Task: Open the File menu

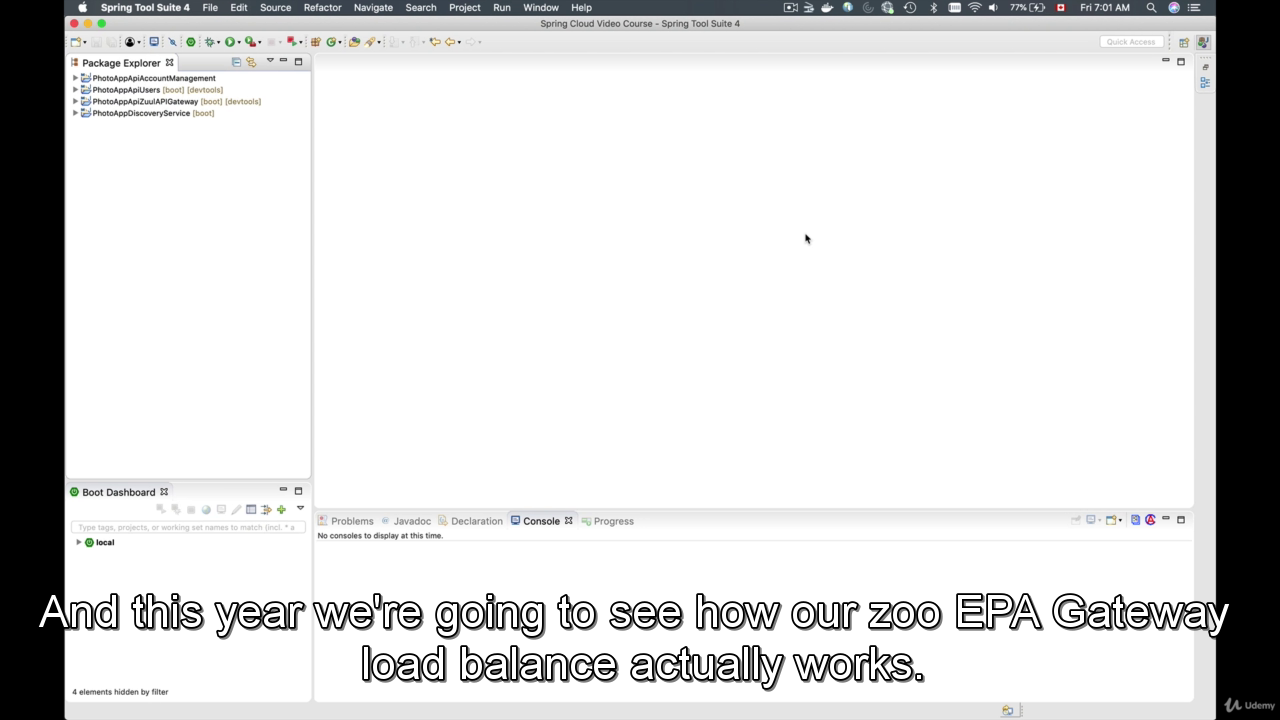Action: pyautogui.click(x=210, y=7)
